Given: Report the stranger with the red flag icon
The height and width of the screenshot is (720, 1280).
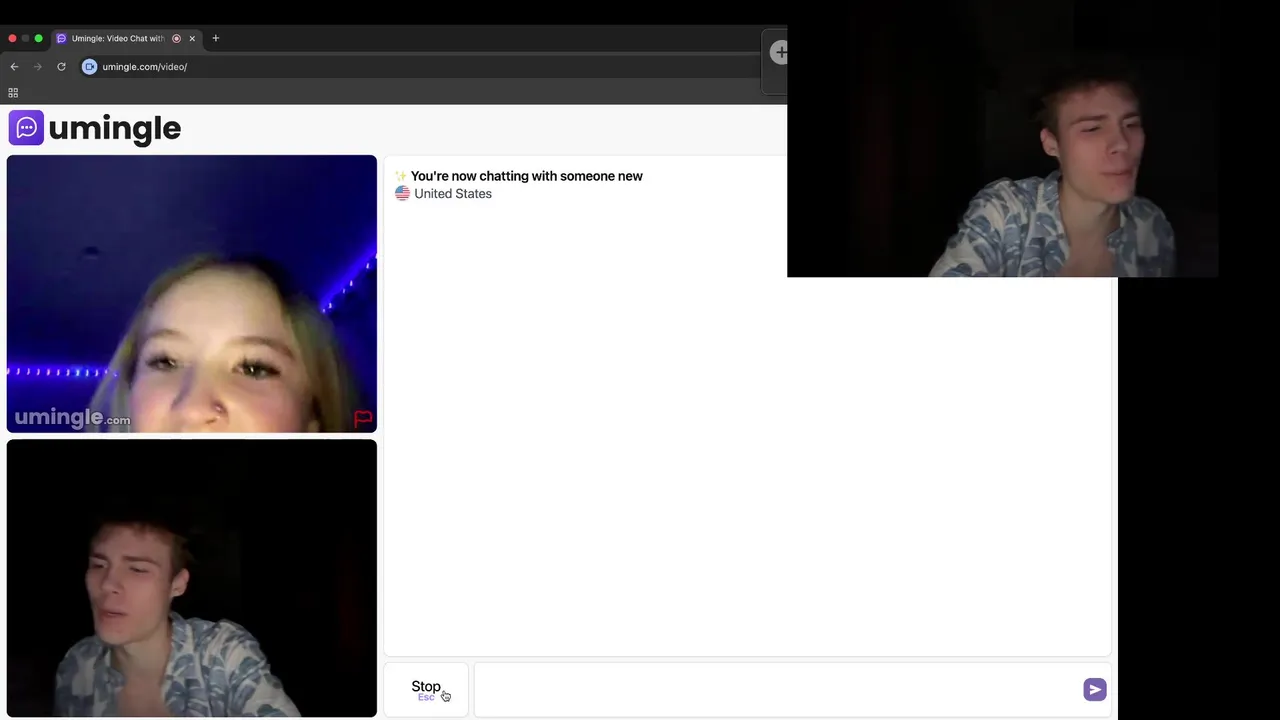Looking at the screenshot, I should point(363,418).
